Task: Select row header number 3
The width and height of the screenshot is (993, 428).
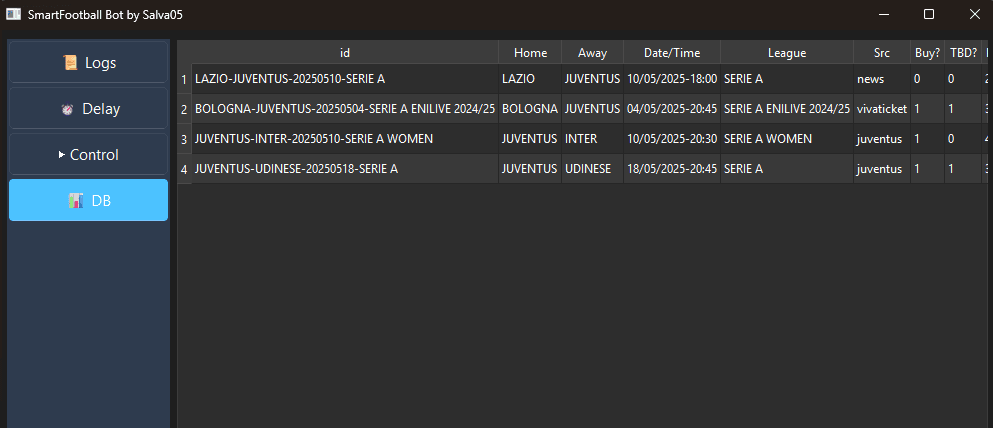Action: coord(184,139)
